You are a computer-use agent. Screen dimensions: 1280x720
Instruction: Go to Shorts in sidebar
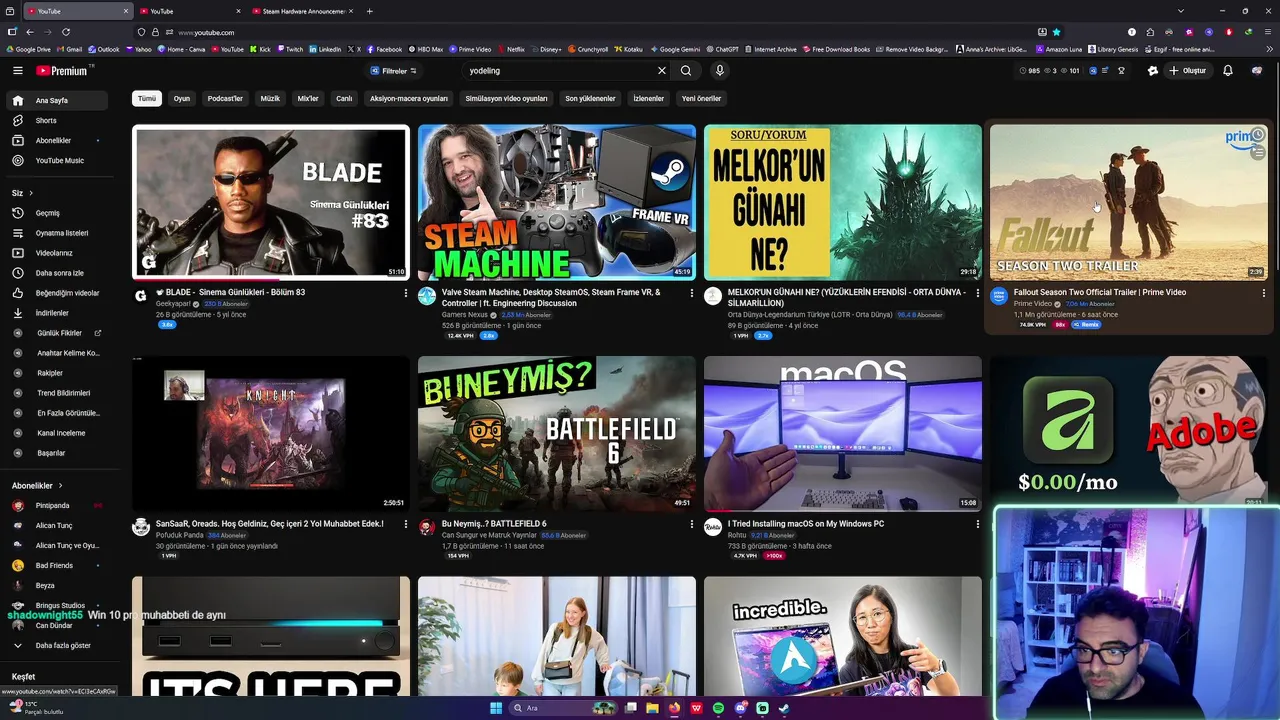pos(55,121)
